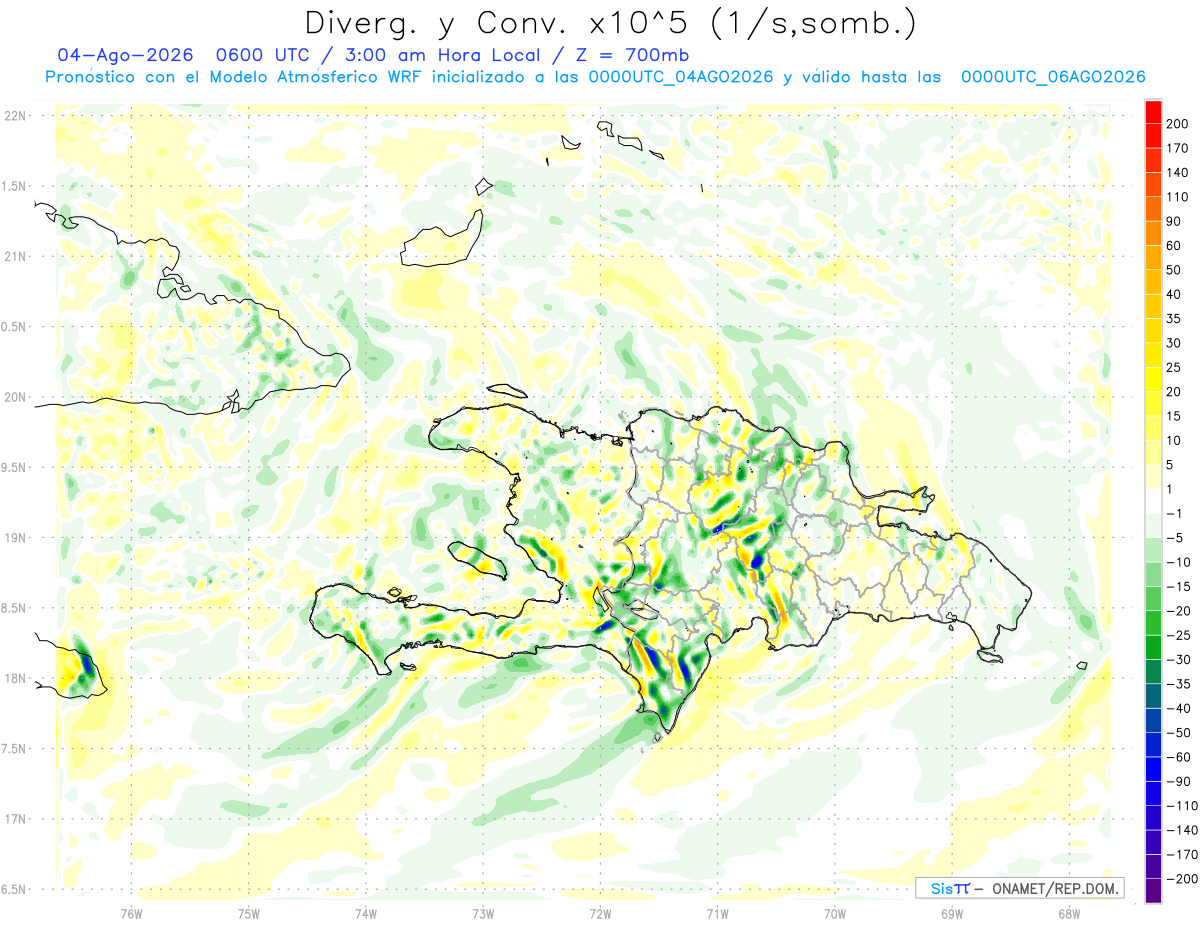Click the '-15' colorbar label

pyautogui.click(x=1178, y=586)
